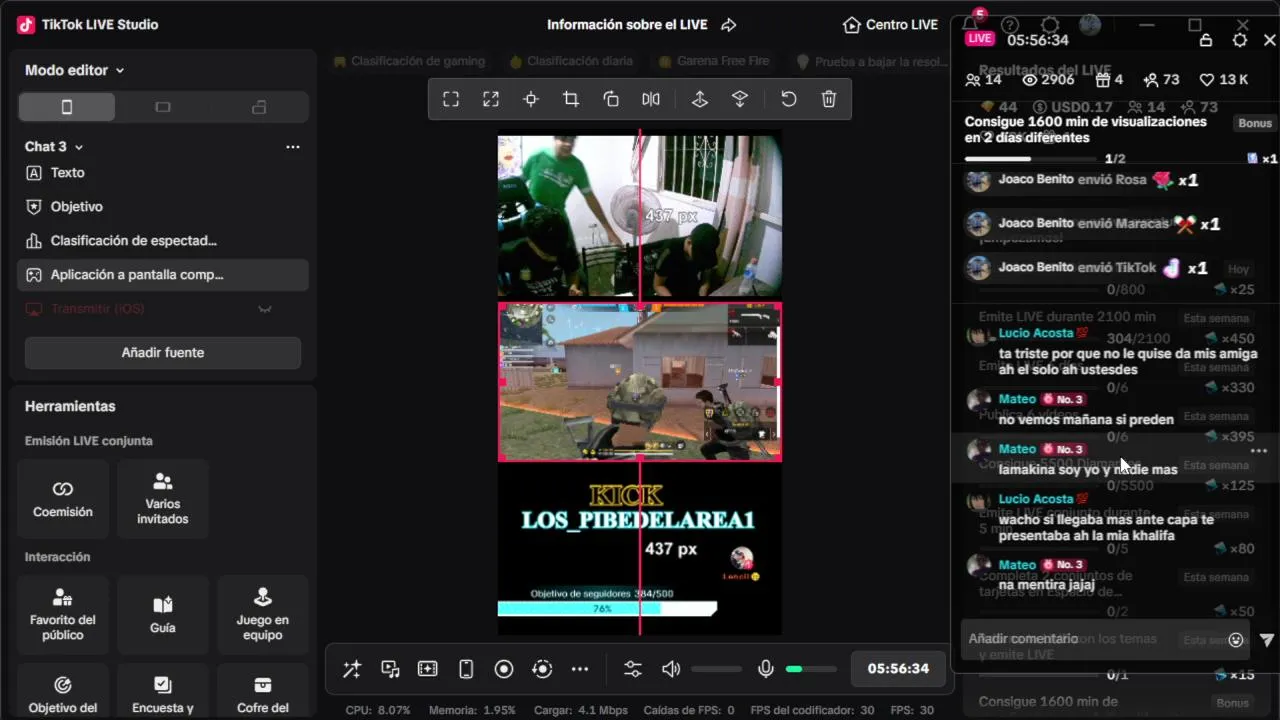
Task: Mute the microphone
Action: pyautogui.click(x=766, y=669)
